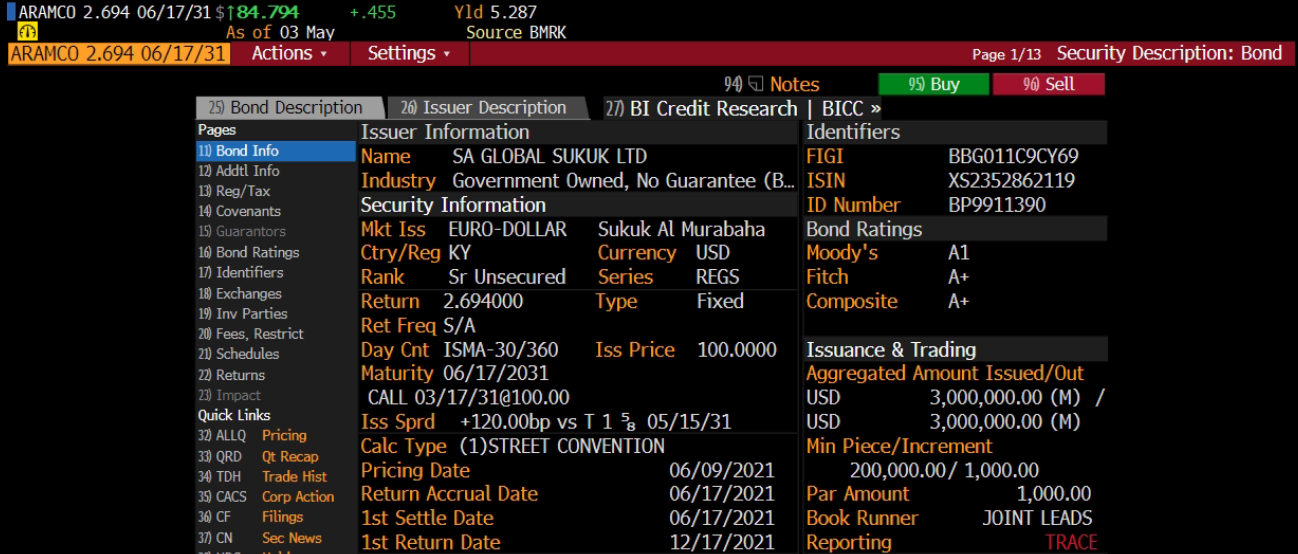Viewport: 1298px width, 554px height.
Task: Click Sukuk Al Murabaha text
Action: pyautogui.click(x=681, y=229)
